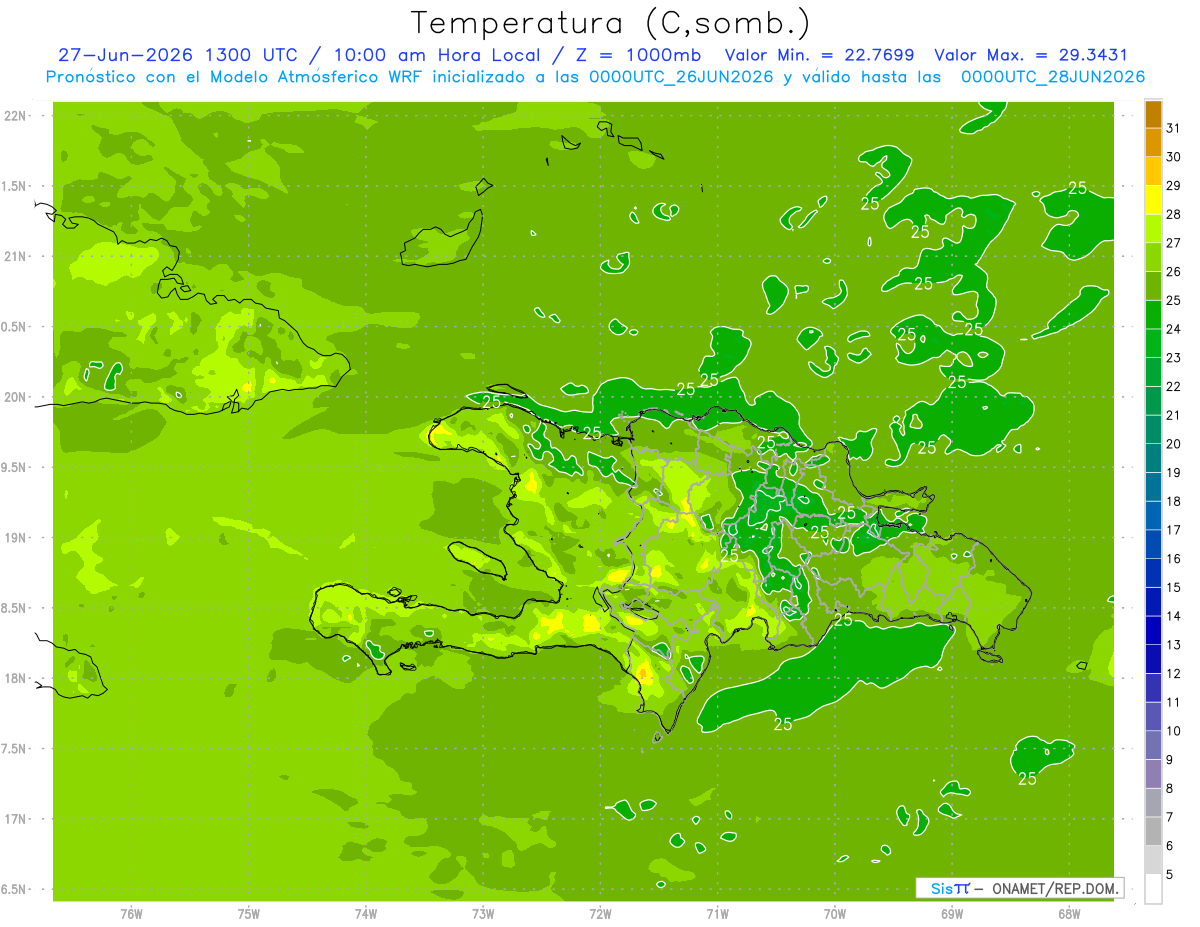The width and height of the screenshot is (1200, 927).
Task: Click the '74W' longitude axis label
Action: (366, 914)
